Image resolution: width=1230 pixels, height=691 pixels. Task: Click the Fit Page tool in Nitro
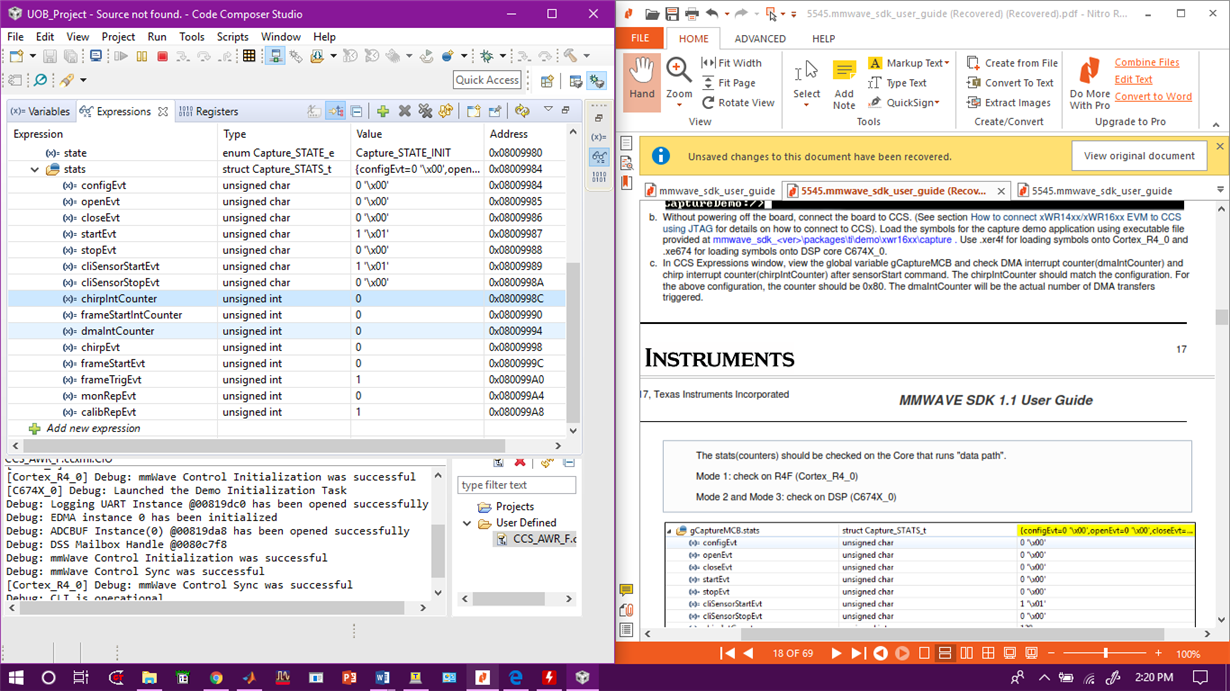pyautogui.click(x=728, y=83)
